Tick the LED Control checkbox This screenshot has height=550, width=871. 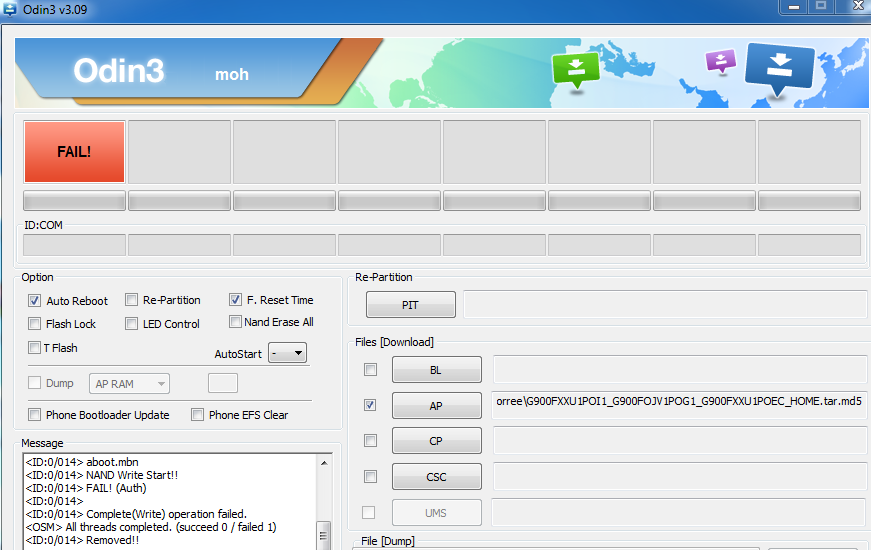(x=131, y=323)
